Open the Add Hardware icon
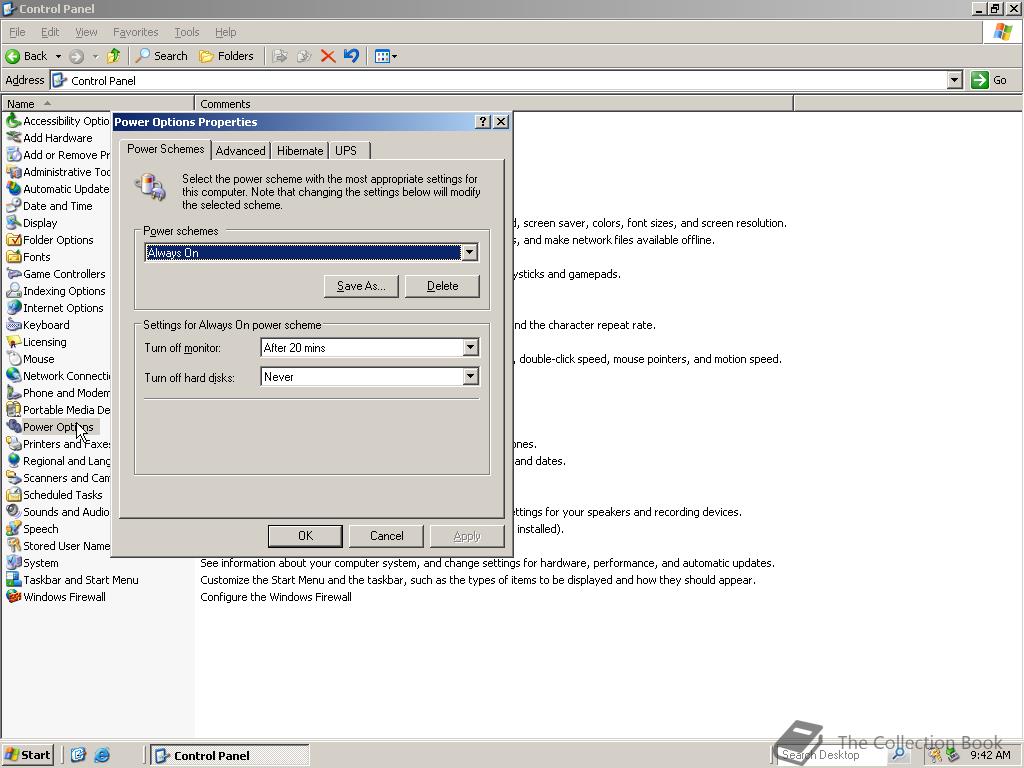This screenshot has width=1024, height=768. pos(14,138)
